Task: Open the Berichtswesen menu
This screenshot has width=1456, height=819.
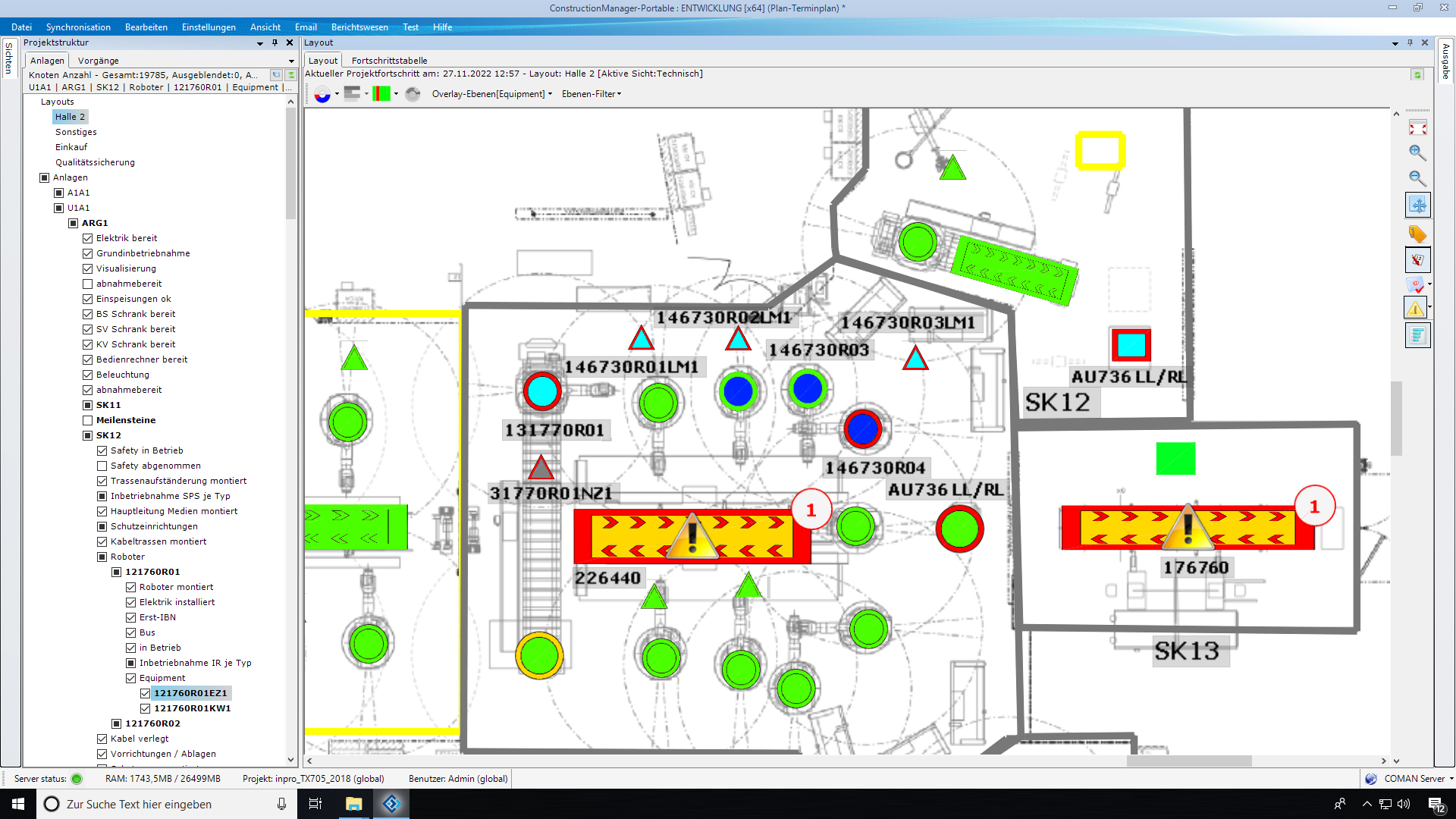Action: (x=359, y=27)
